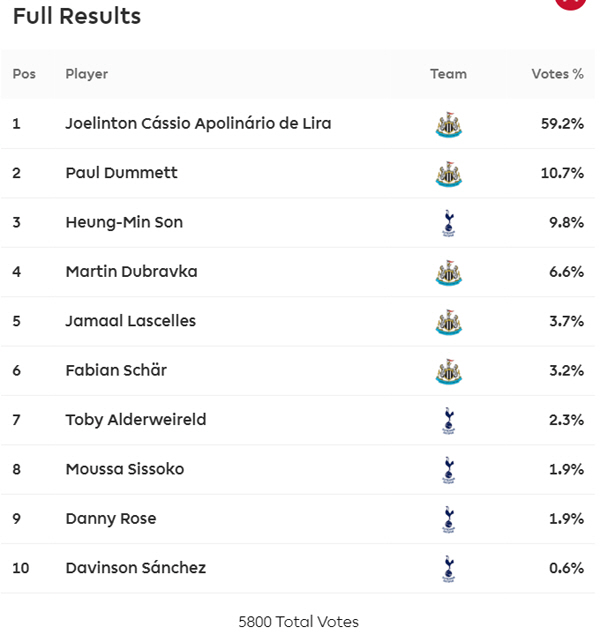Open Heung-Min Son player name
This screenshot has height=642, width=600.
(x=124, y=222)
